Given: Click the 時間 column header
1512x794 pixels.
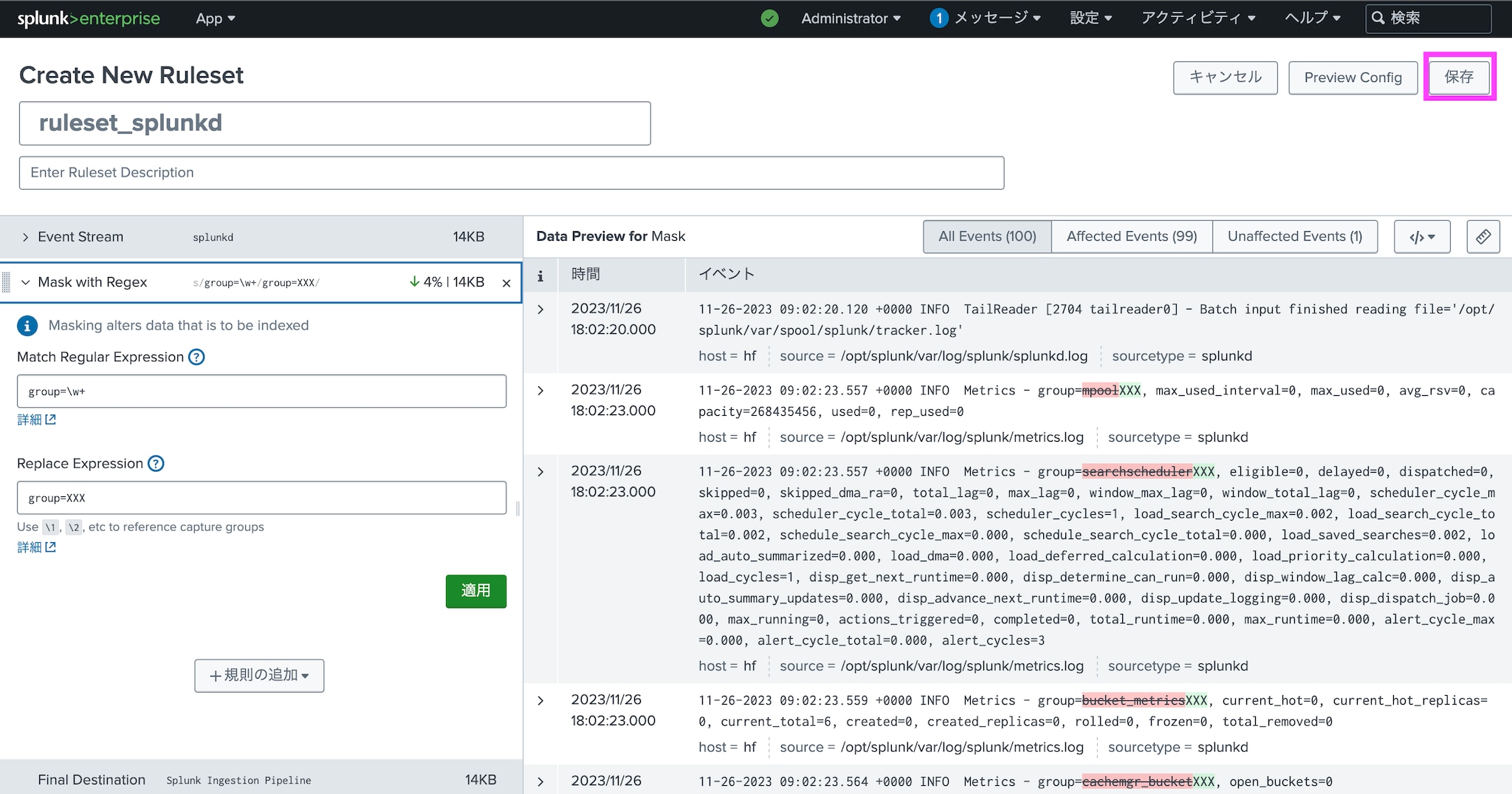Looking at the screenshot, I should click(585, 275).
